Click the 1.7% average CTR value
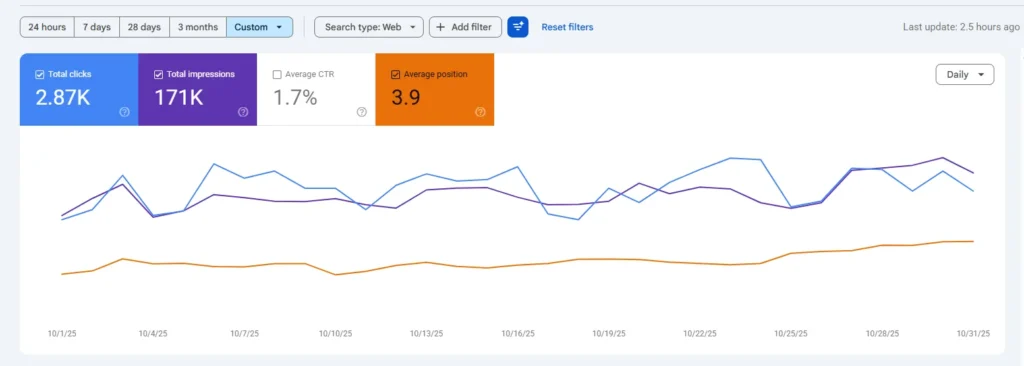Image resolution: width=1024 pixels, height=366 pixels. (295, 97)
